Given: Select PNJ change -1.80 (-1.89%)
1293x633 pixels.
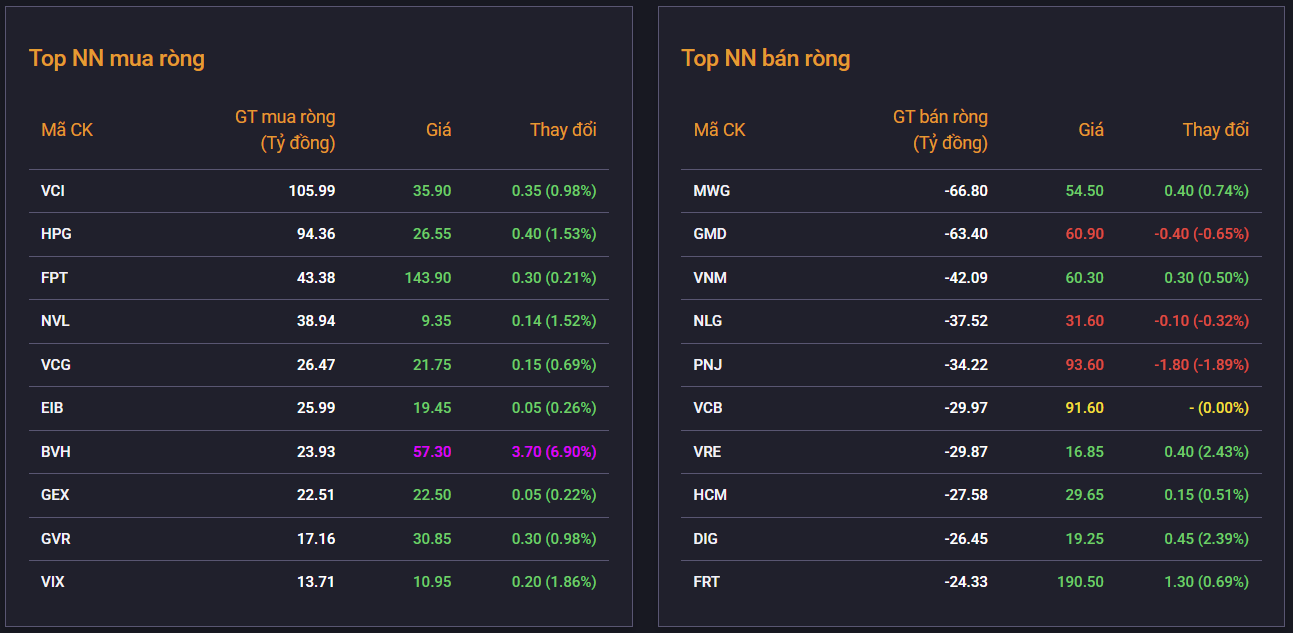Looking at the screenshot, I should [x=1201, y=364].
